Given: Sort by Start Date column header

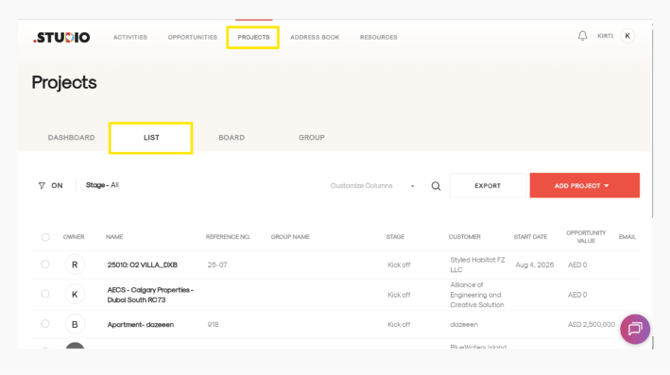Looking at the screenshot, I should [x=530, y=237].
